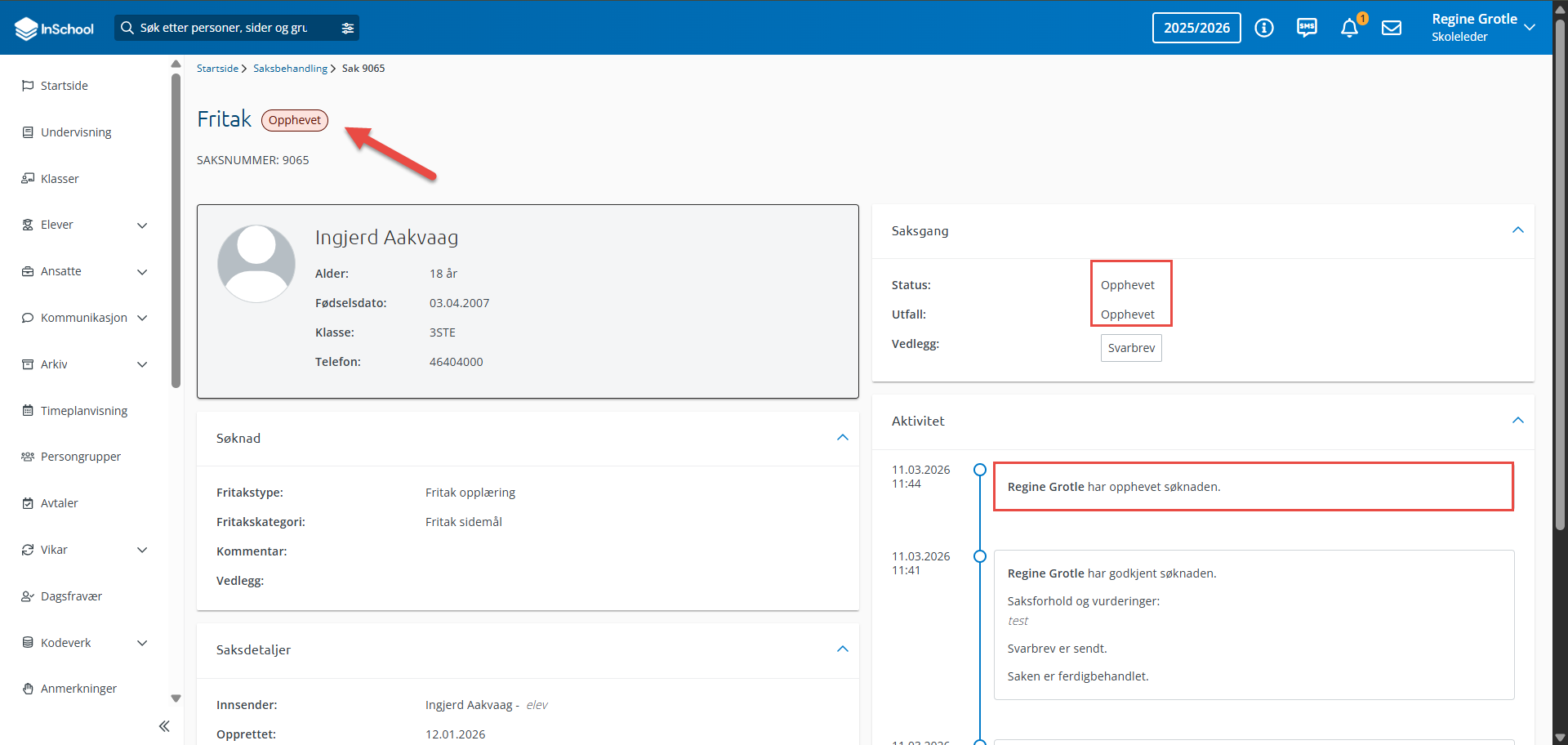Click the sidebar scroll down arrow

(176, 698)
